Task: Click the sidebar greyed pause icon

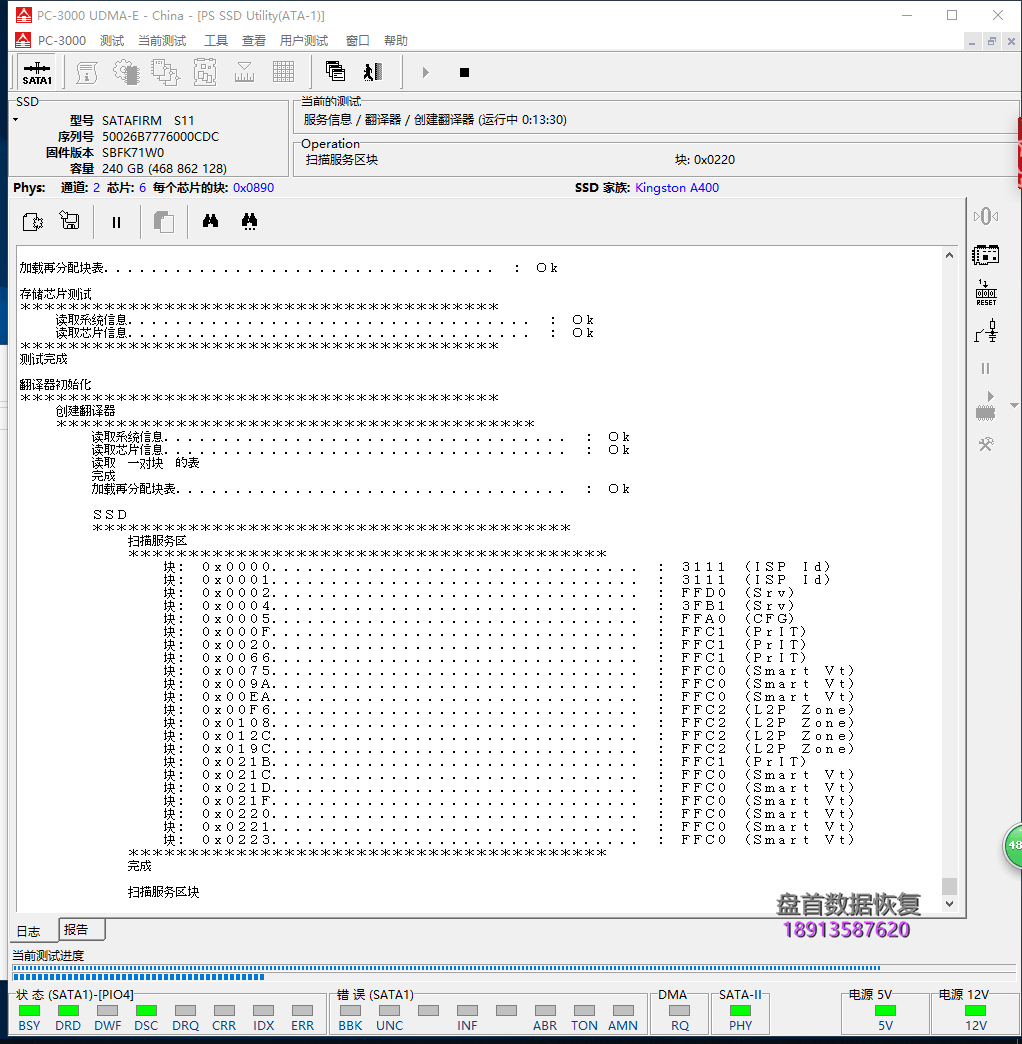Action: coord(985,368)
